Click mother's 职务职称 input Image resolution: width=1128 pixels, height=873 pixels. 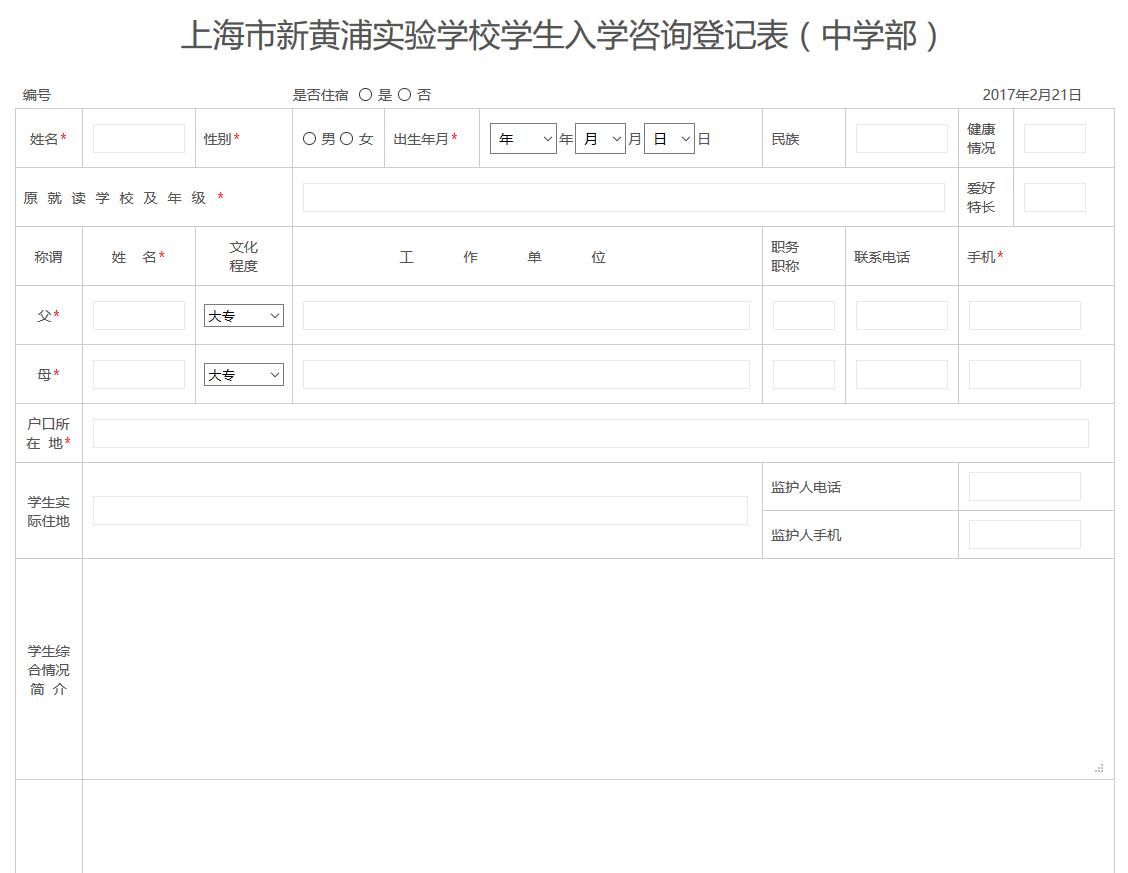point(804,375)
